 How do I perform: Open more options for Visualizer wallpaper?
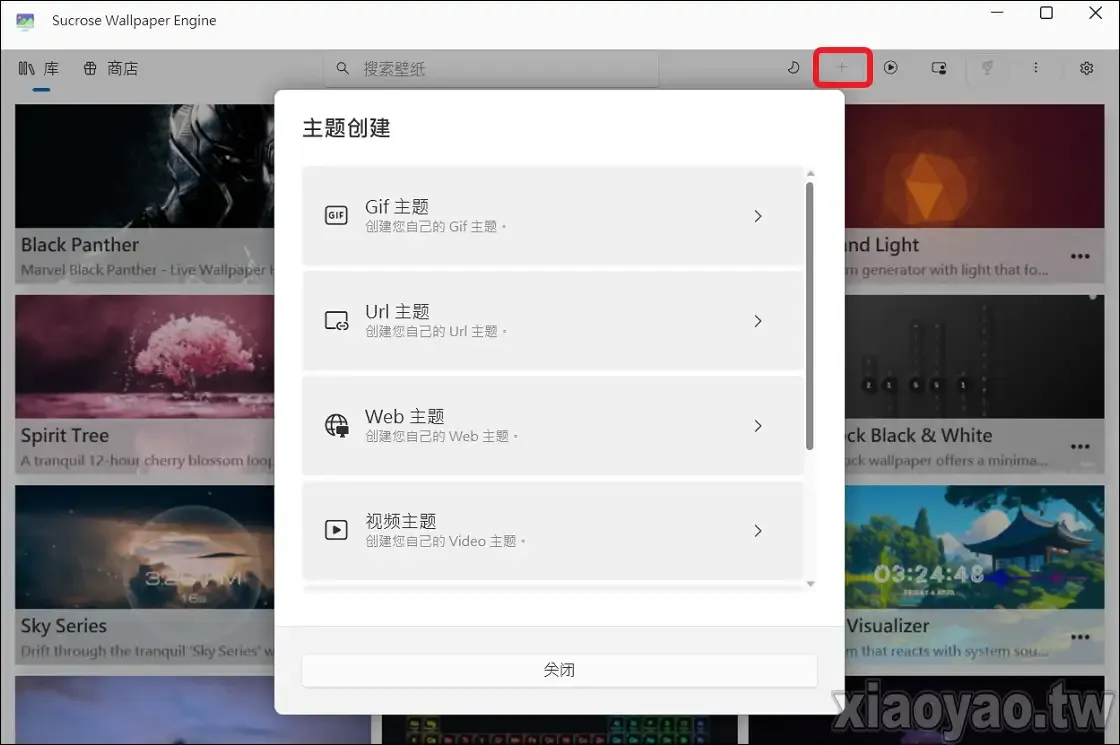point(1080,637)
